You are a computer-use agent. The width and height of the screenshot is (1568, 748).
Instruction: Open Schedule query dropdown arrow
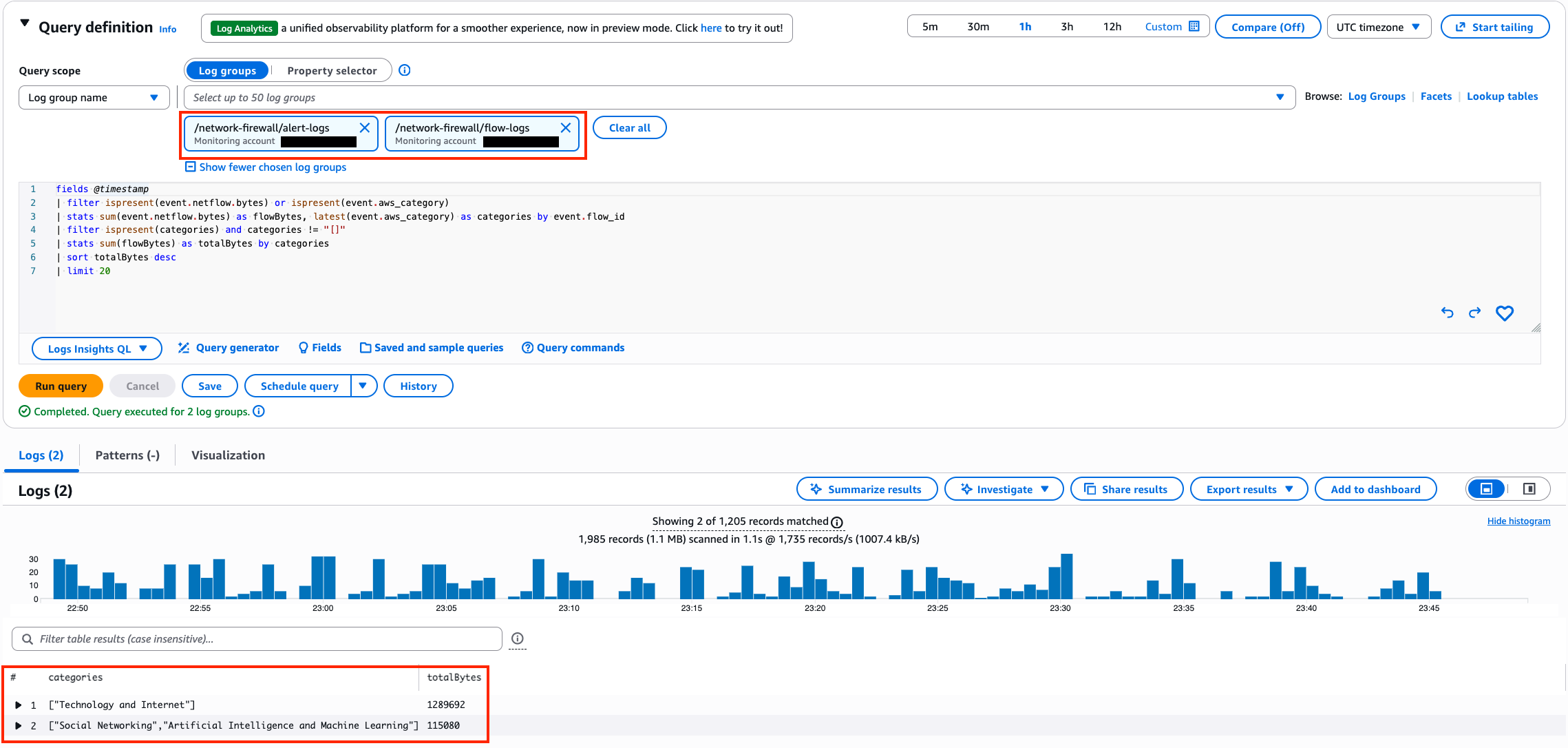(363, 386)
